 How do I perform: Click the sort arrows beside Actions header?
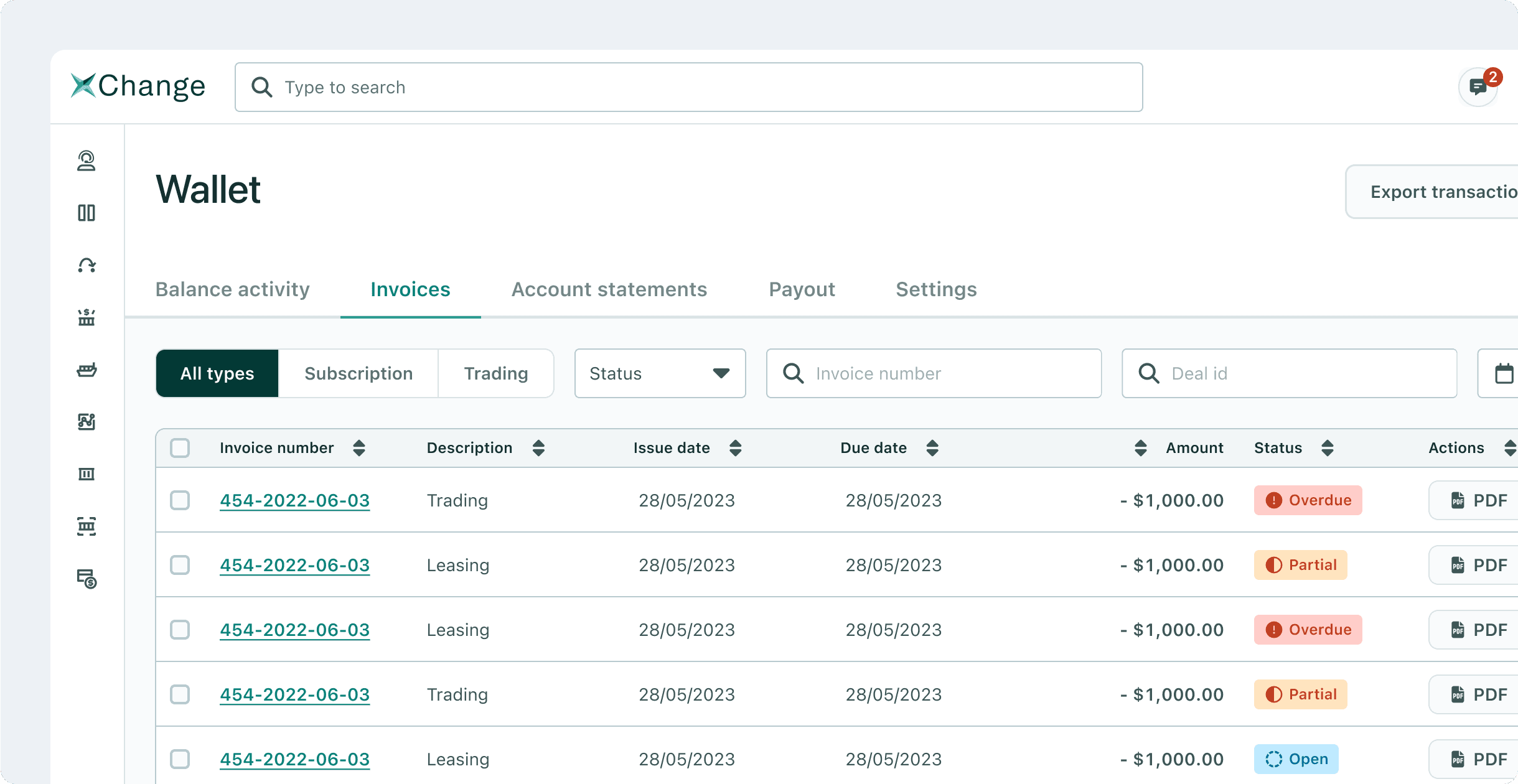1510,448
